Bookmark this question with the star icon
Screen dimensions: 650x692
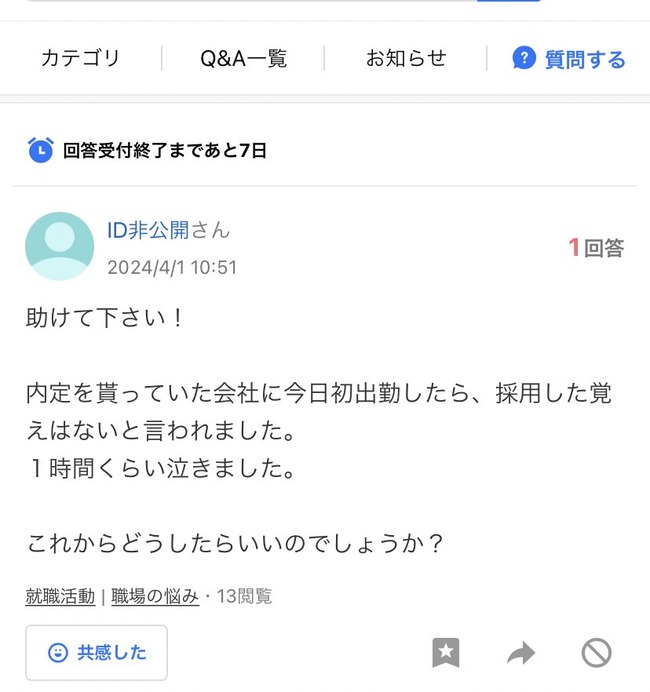point(446,653)
